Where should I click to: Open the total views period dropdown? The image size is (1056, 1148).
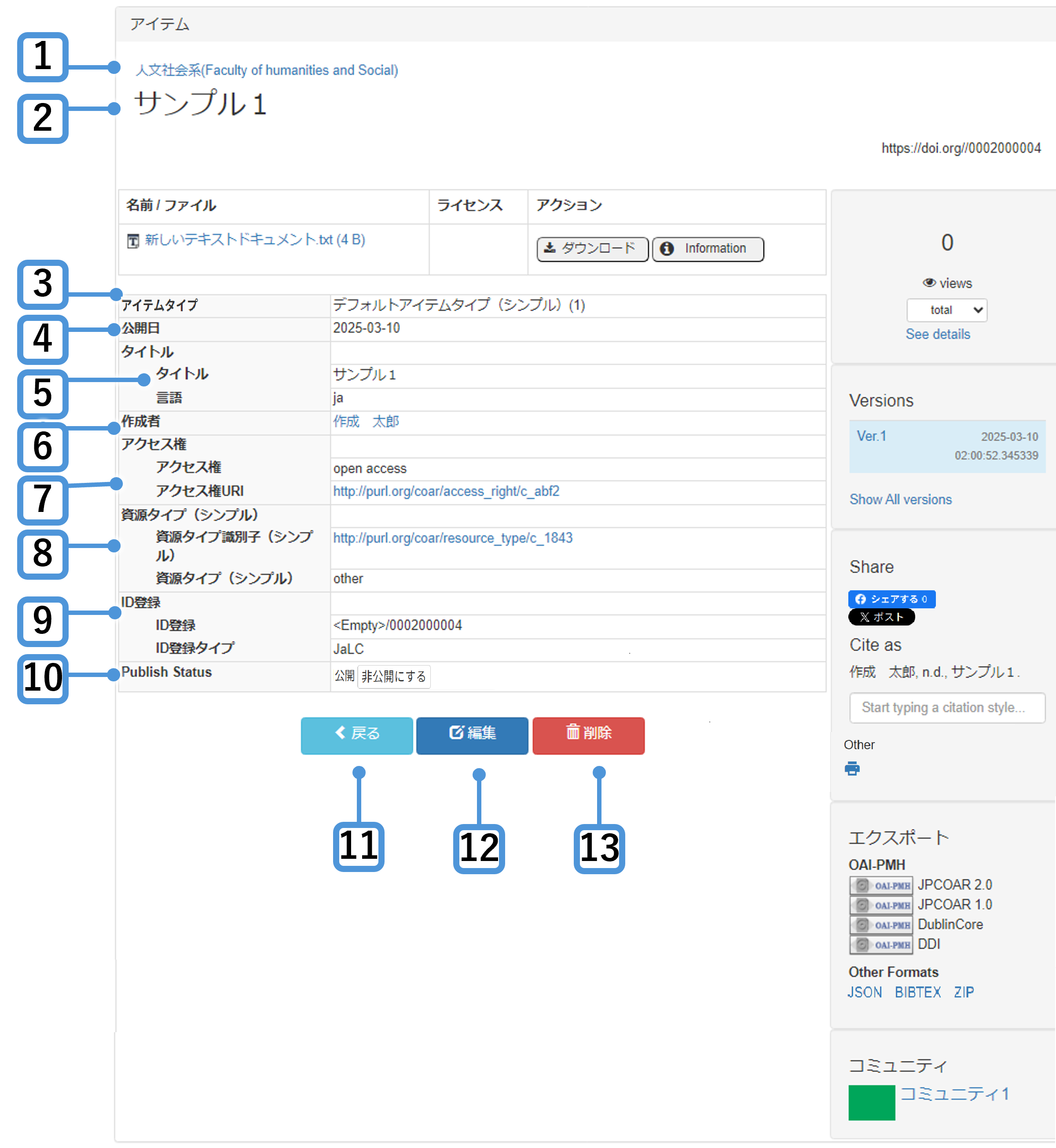pos(946,310)
